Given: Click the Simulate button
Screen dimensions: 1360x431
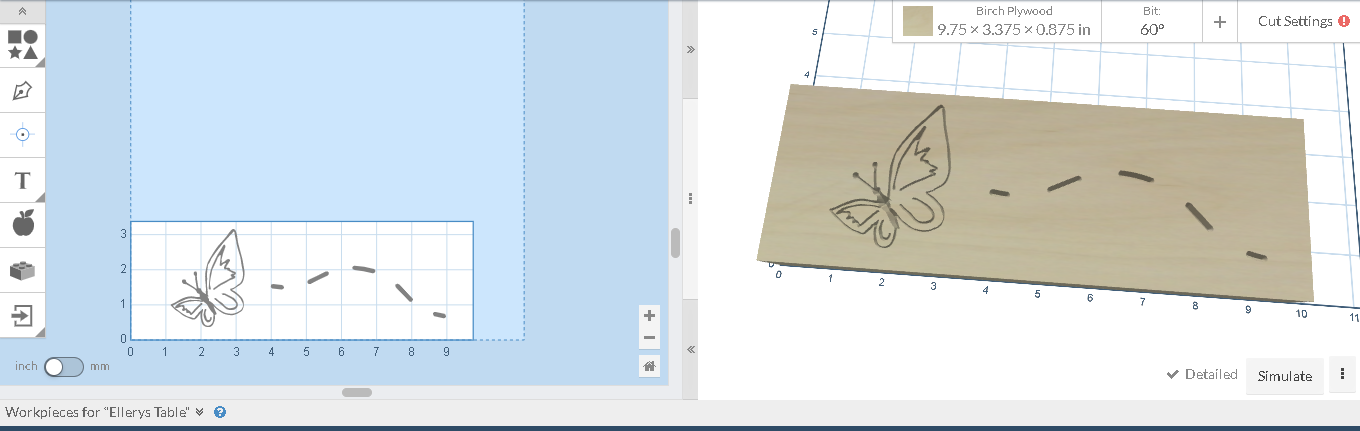Looking at the screenshot, I should [1284, 376].
